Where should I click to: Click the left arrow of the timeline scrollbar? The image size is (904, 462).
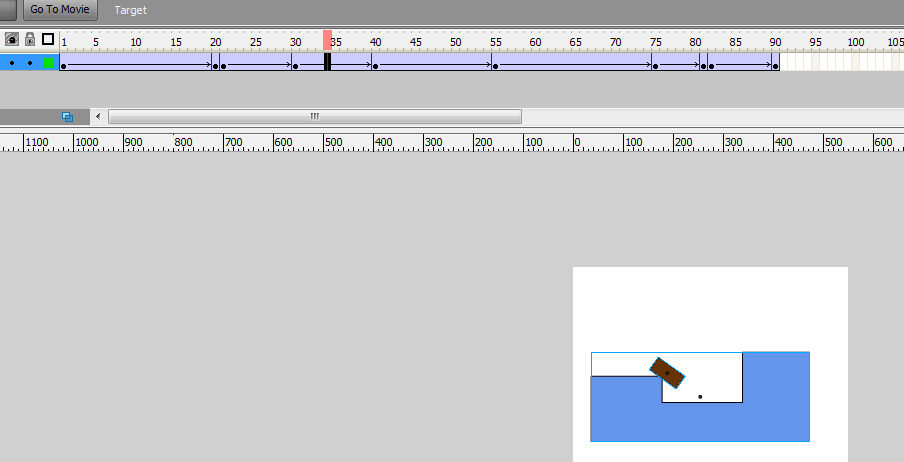click(98, 117)
